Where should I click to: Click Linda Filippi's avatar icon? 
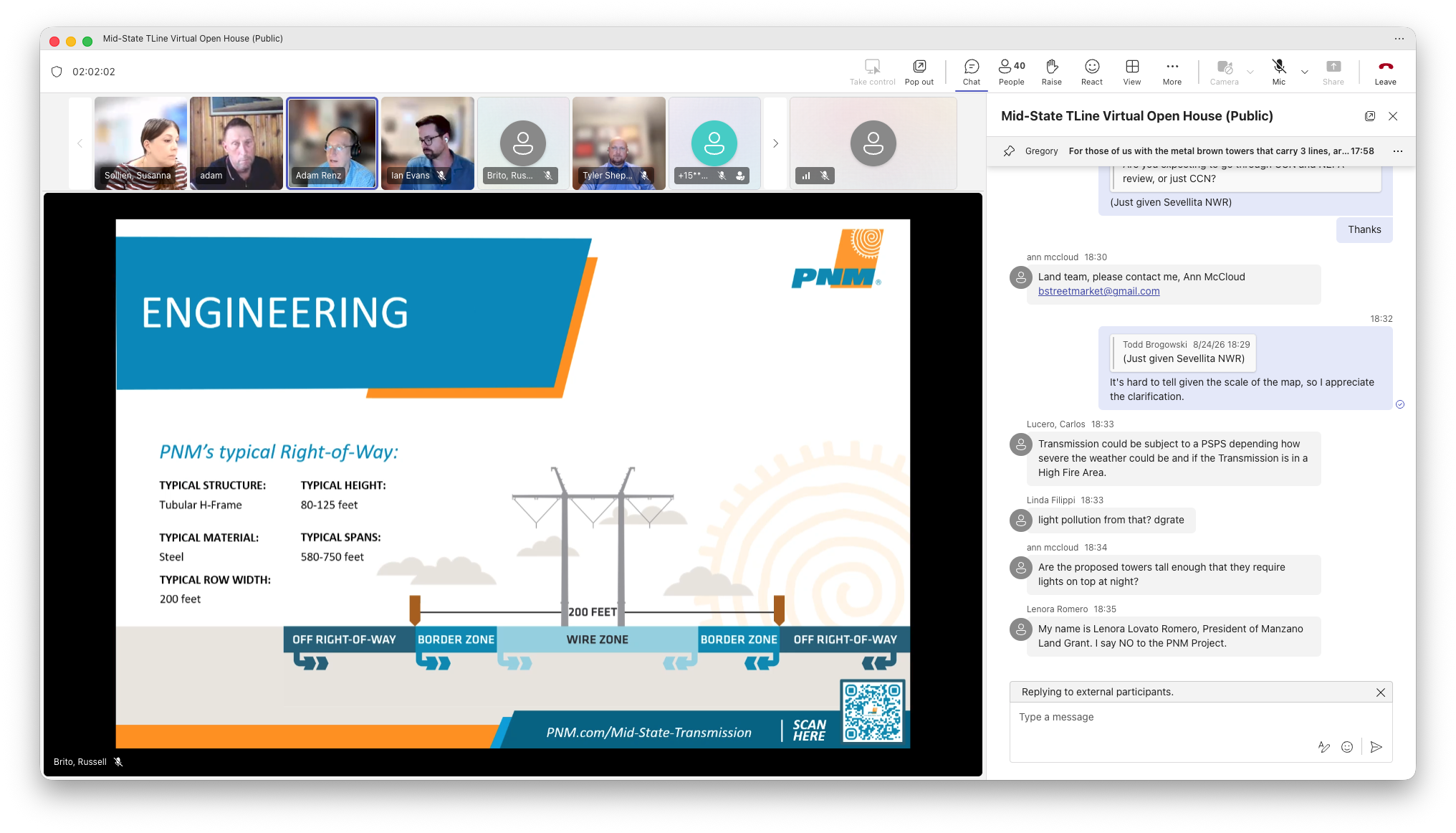(1020, 520)
